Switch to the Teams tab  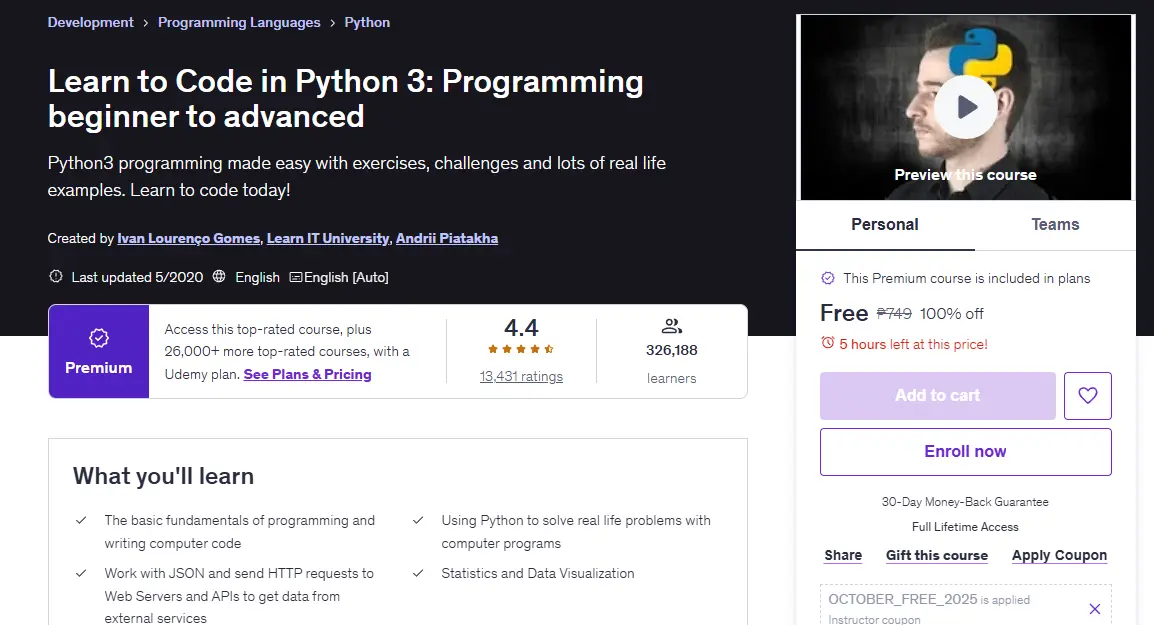pos(1055,225)
